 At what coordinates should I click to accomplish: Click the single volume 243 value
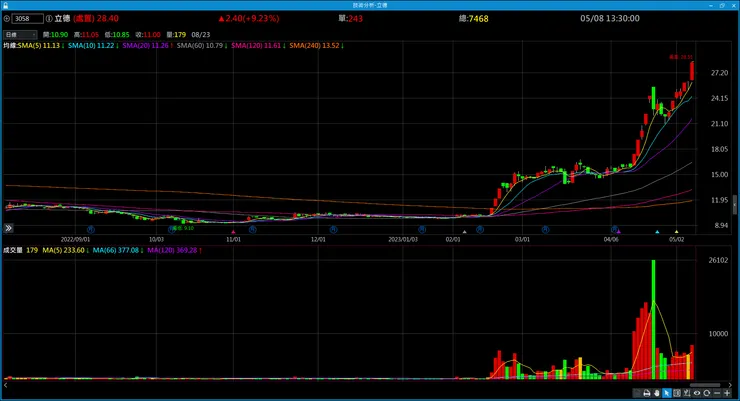pos(355,18)
